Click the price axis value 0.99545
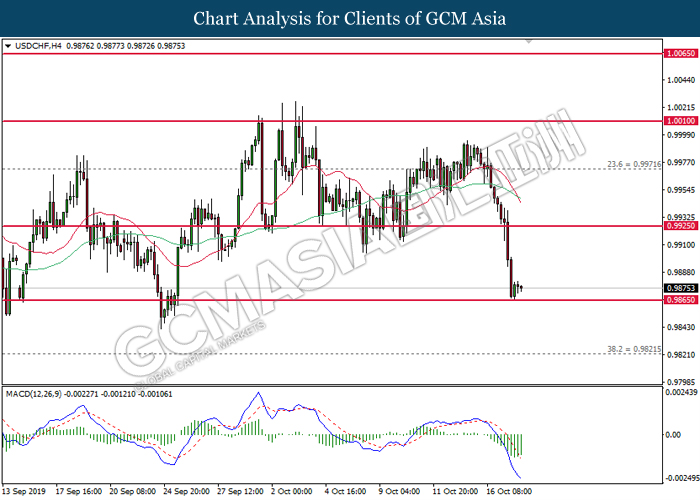 [681, 190]
